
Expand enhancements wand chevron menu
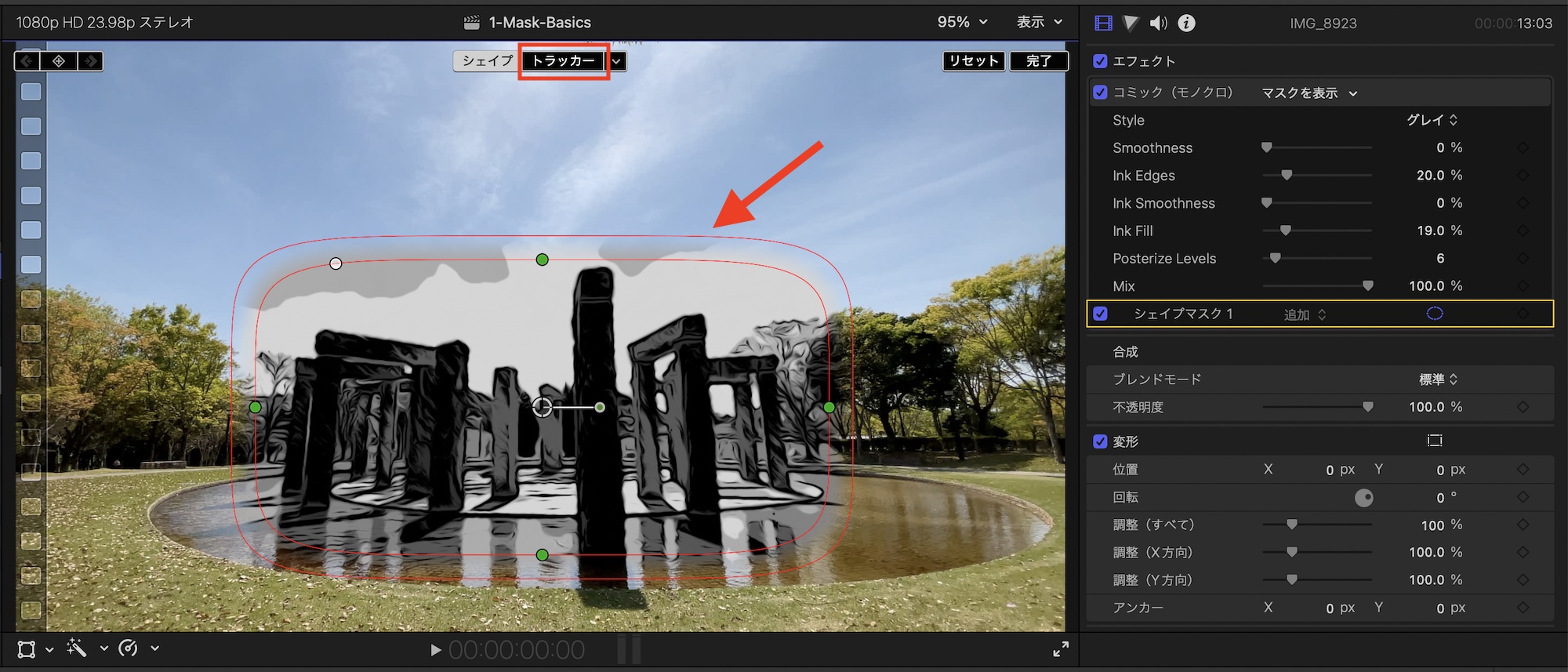(103, 649)
